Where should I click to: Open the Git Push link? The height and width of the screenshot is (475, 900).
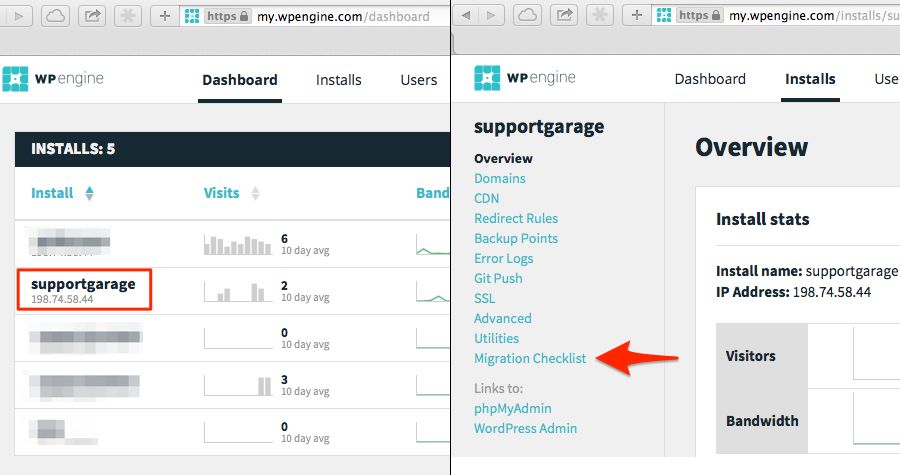[x=498, y=278]
